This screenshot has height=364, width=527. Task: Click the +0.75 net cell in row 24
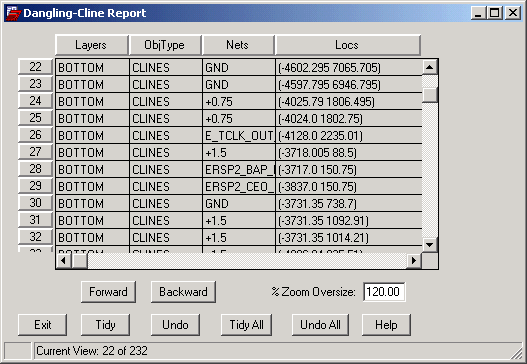coord(239,102)
